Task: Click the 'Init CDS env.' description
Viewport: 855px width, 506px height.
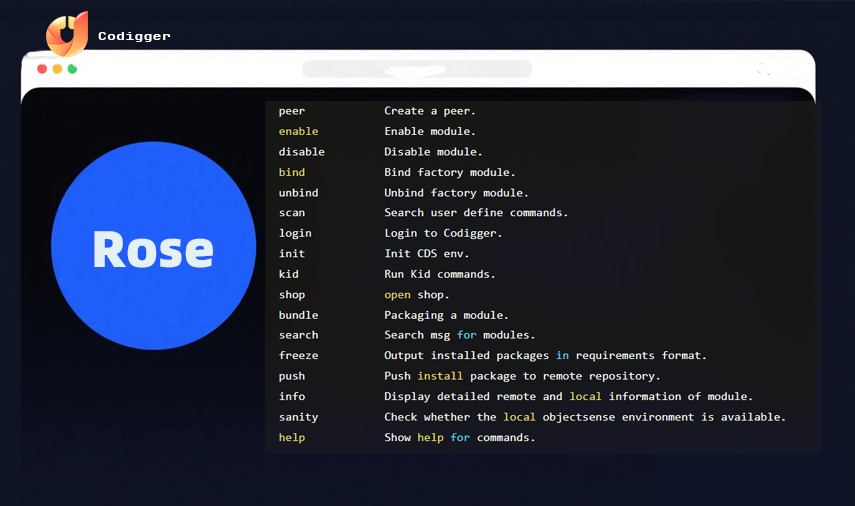Action: 426,254
